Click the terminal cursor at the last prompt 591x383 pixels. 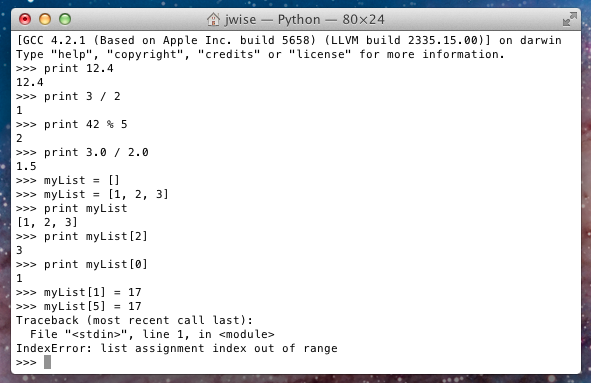47,362
